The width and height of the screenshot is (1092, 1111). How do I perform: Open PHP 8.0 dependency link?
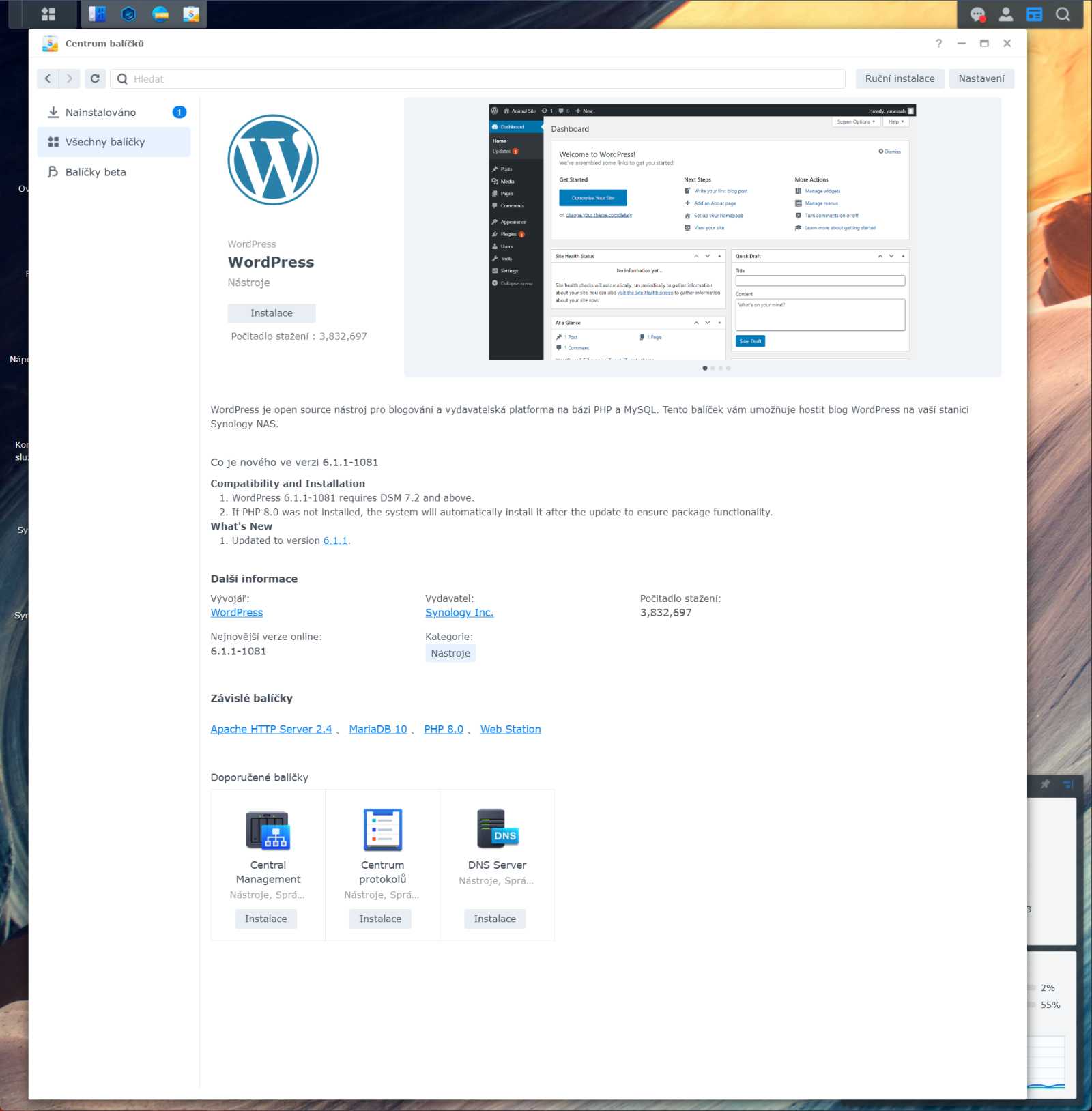tap(444, 729)
